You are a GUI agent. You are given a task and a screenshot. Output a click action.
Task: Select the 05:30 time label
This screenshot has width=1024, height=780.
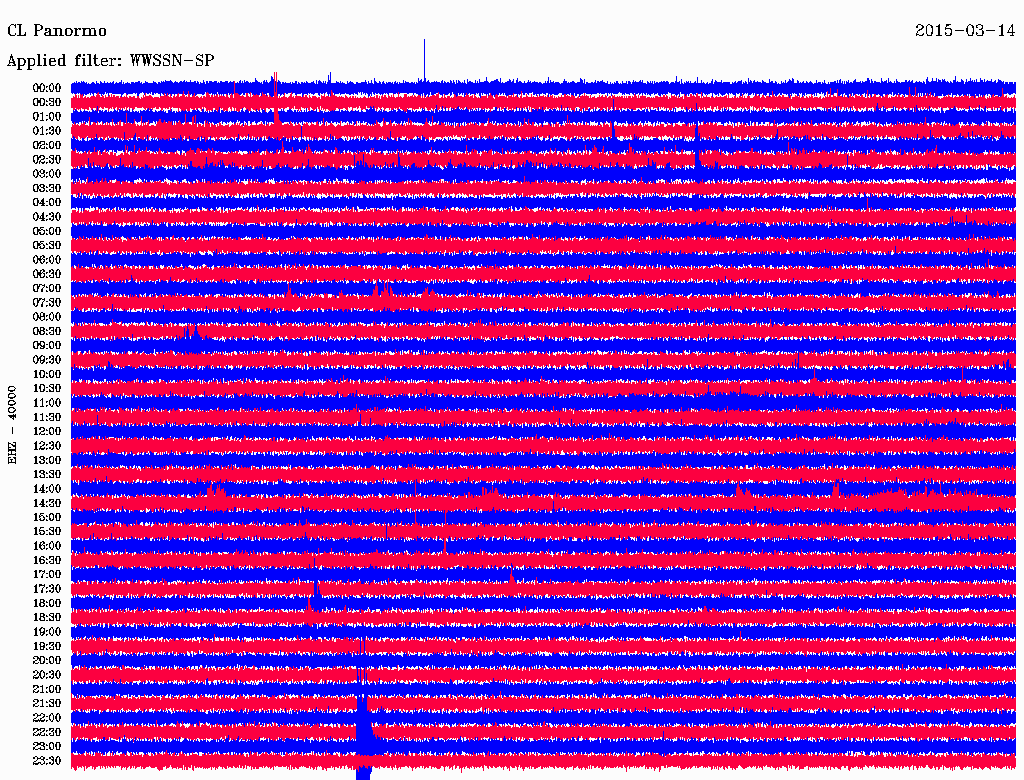[x=47, y=245]
